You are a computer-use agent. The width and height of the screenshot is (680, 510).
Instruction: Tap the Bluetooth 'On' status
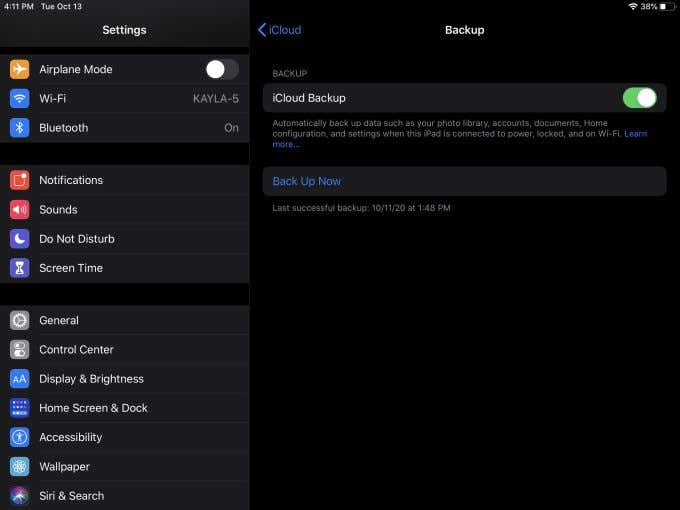coord(232,128)
